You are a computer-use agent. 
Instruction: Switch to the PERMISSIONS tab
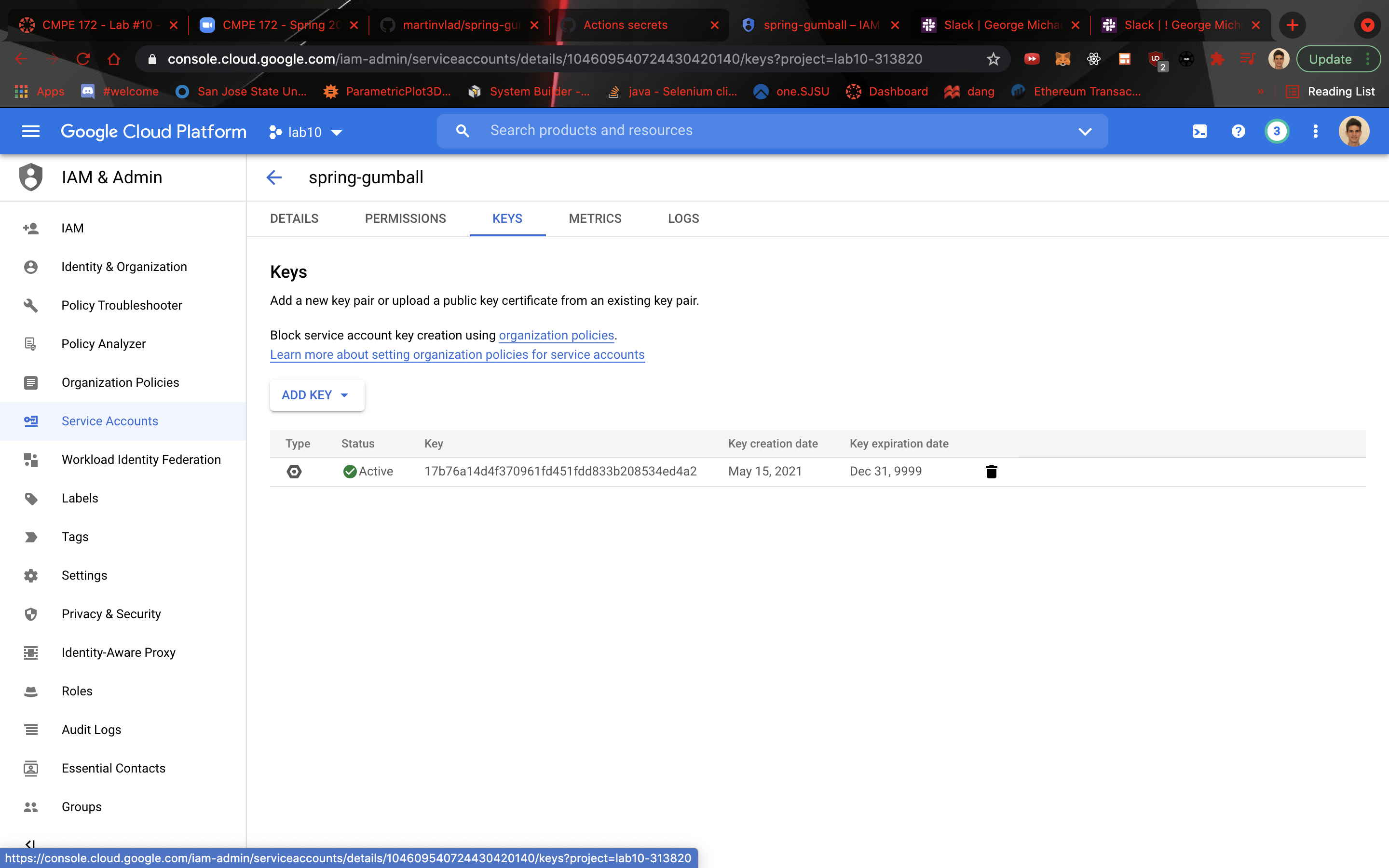[405, 219]
